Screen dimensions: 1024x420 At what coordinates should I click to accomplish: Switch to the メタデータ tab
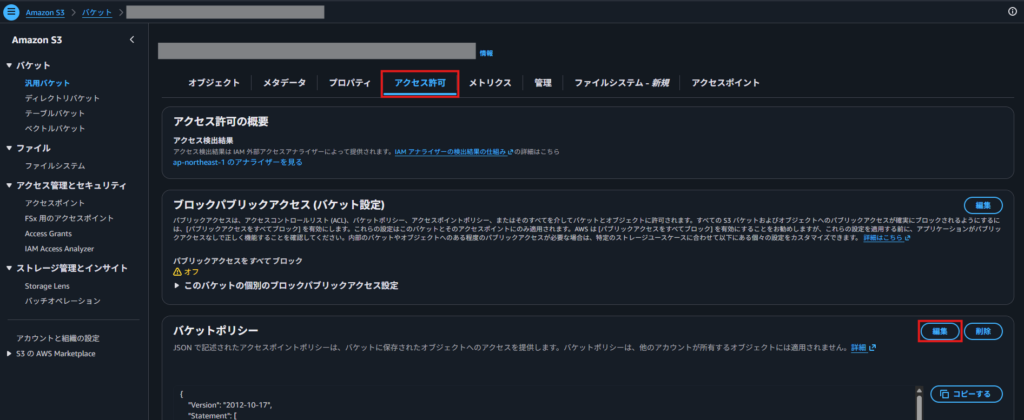pos(284,83)
